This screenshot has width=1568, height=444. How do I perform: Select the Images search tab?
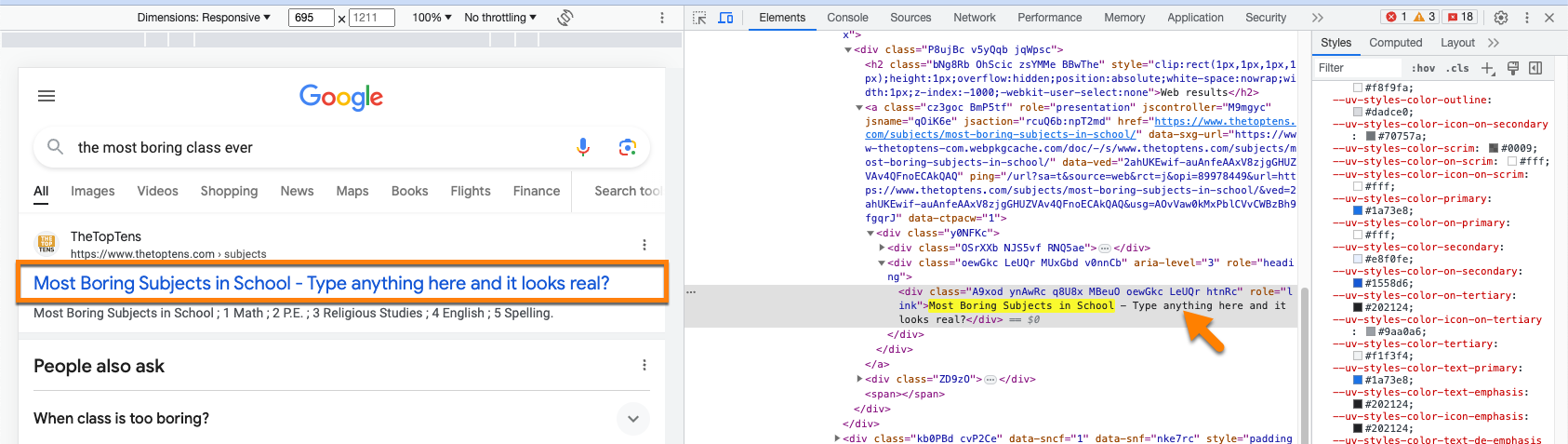93,191
